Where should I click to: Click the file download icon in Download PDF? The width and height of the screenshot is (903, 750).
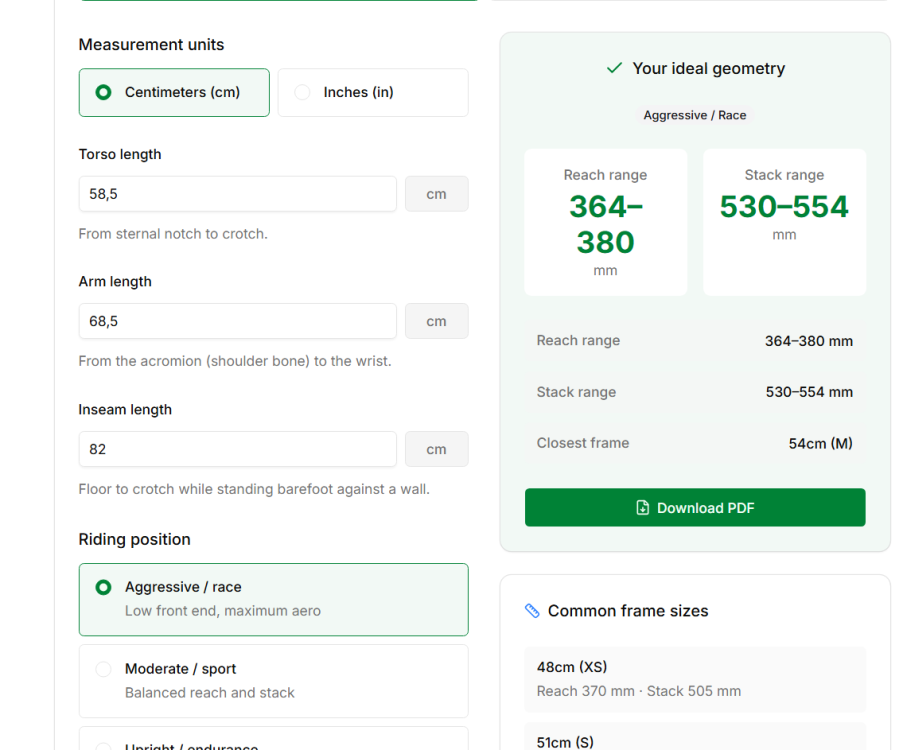642,507
